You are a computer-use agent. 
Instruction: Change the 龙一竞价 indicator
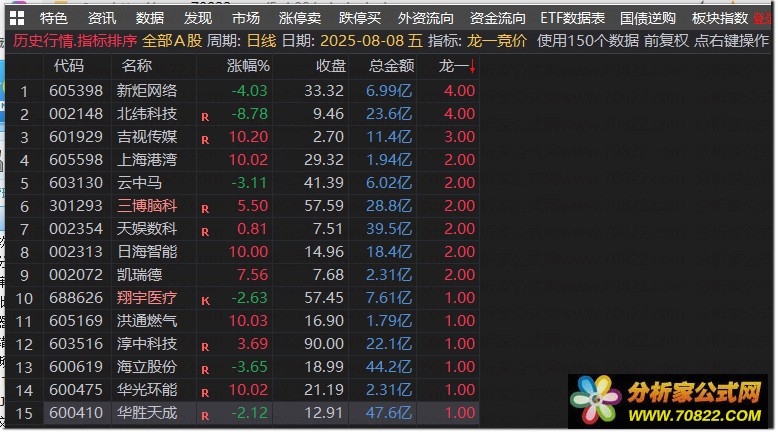point(496,41)
